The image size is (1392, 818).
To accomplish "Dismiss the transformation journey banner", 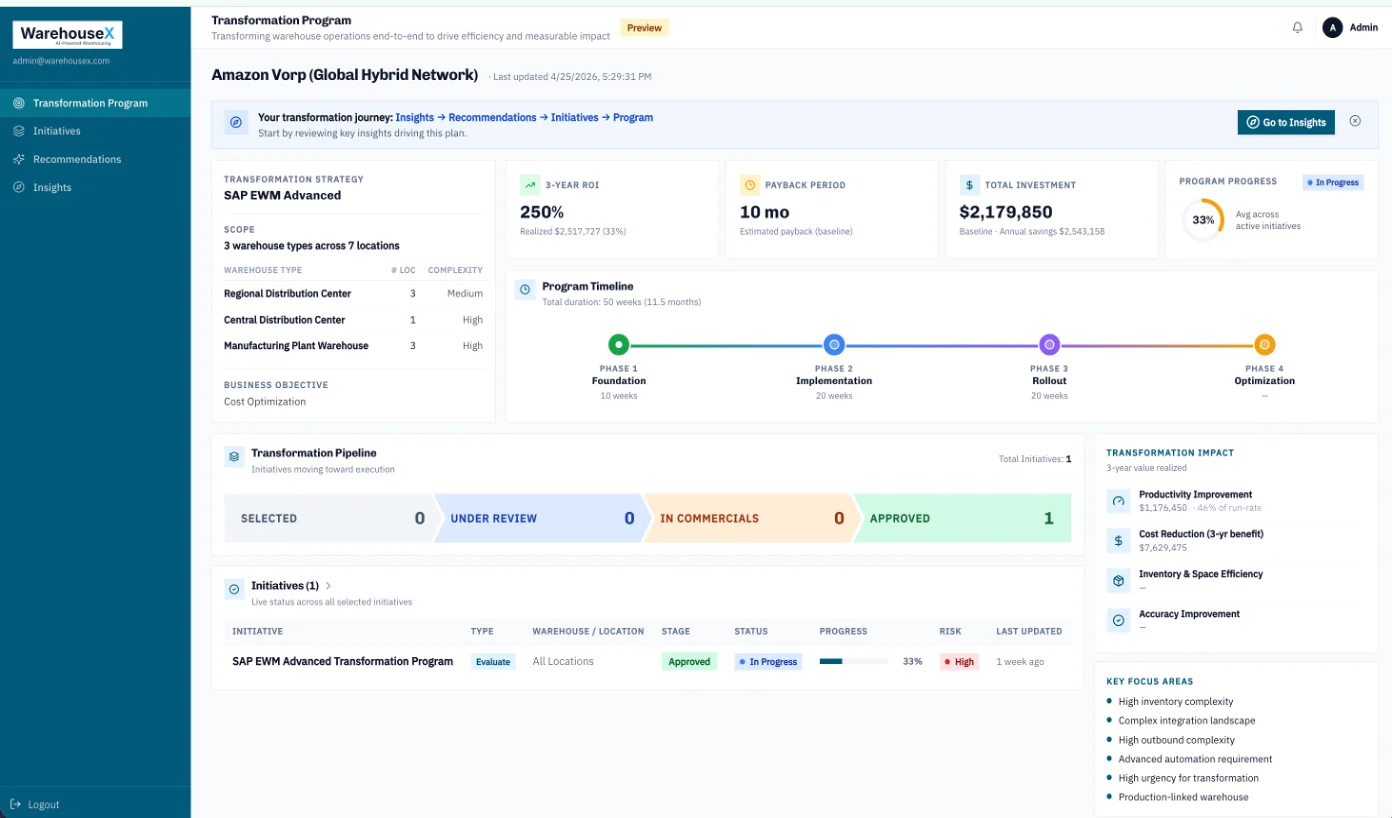I will click(x=1355, y=121).
